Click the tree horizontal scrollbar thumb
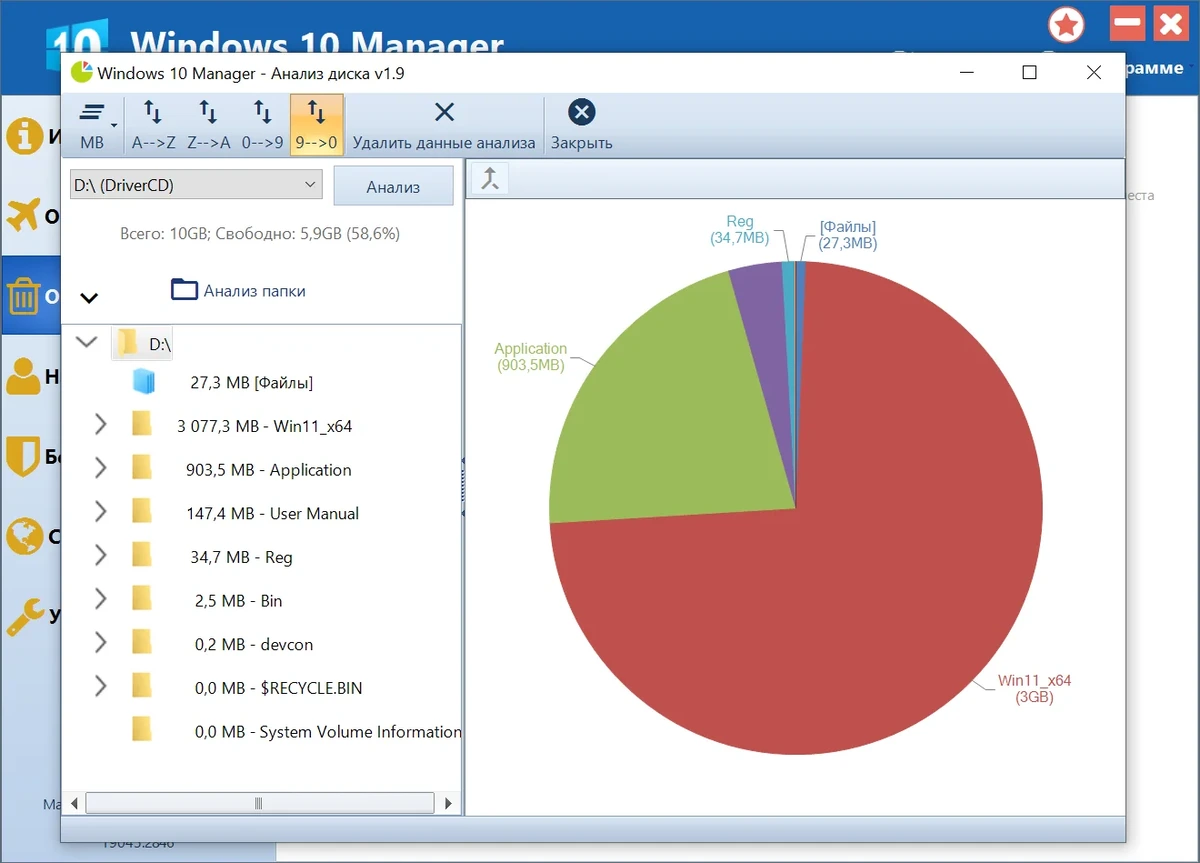 tap(260, 803)
